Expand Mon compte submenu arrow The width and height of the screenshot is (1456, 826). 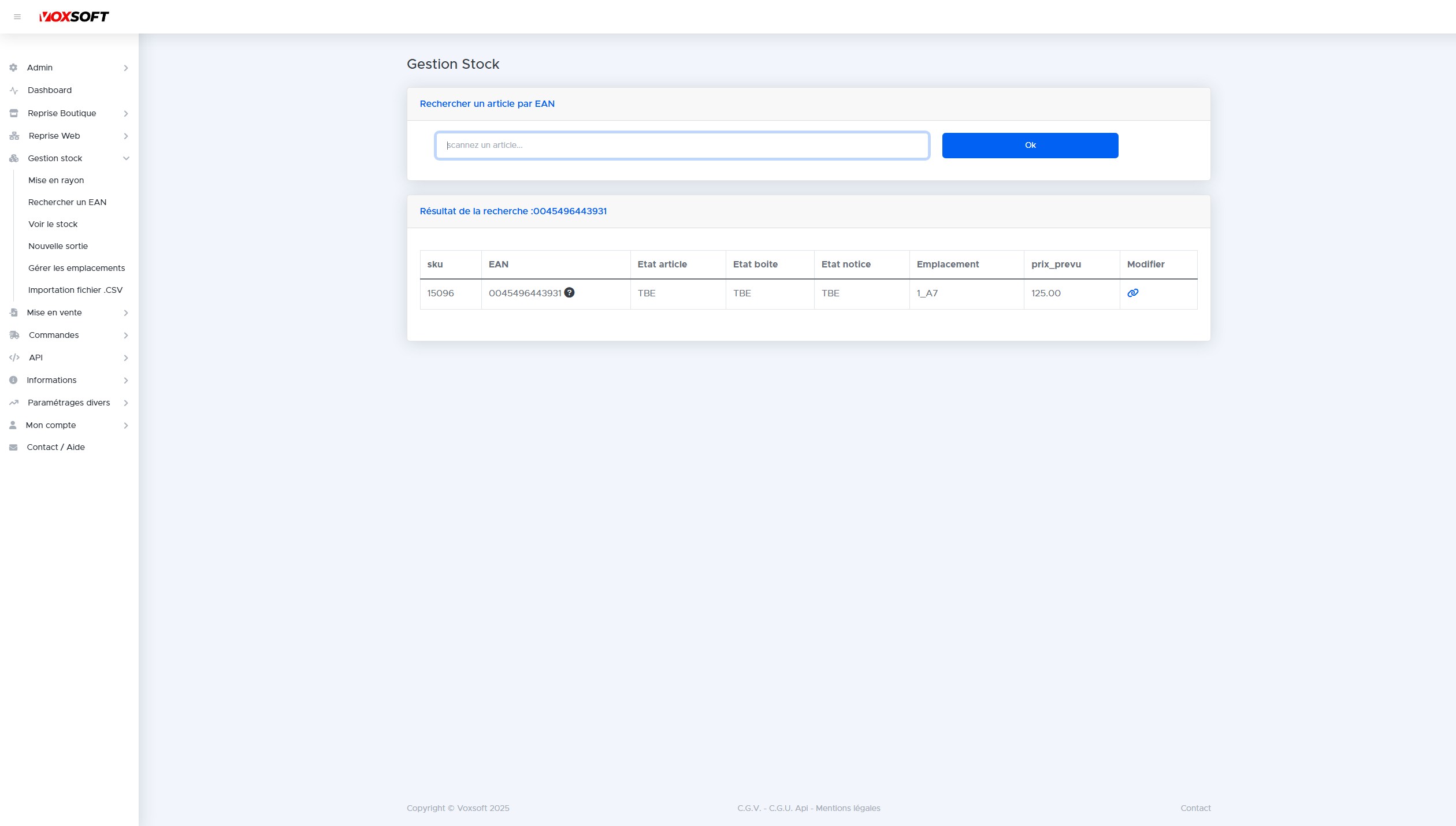pyautogui.click(x=126, y=426)
